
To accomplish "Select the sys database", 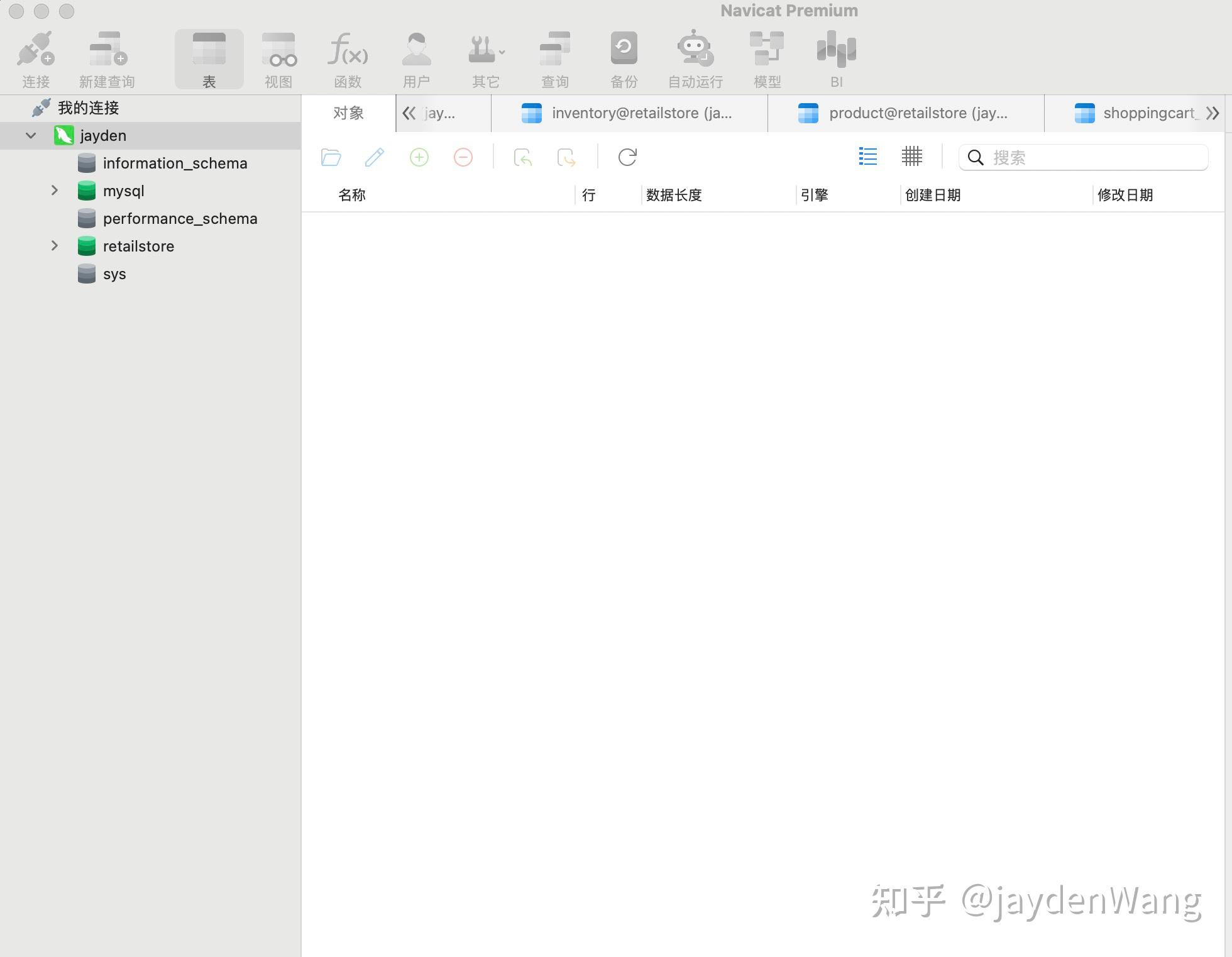I will pos(114,274).
